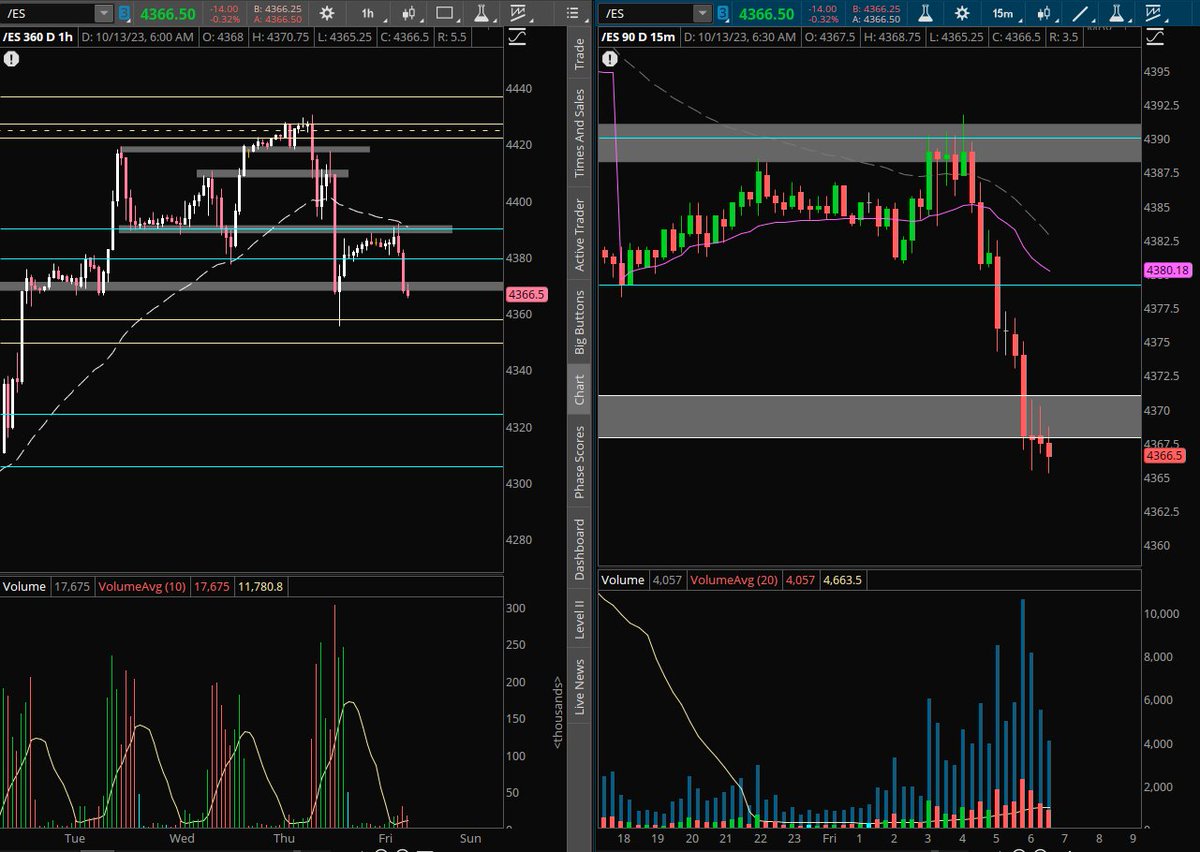Open Level II side tab

[x=579, y=620]
